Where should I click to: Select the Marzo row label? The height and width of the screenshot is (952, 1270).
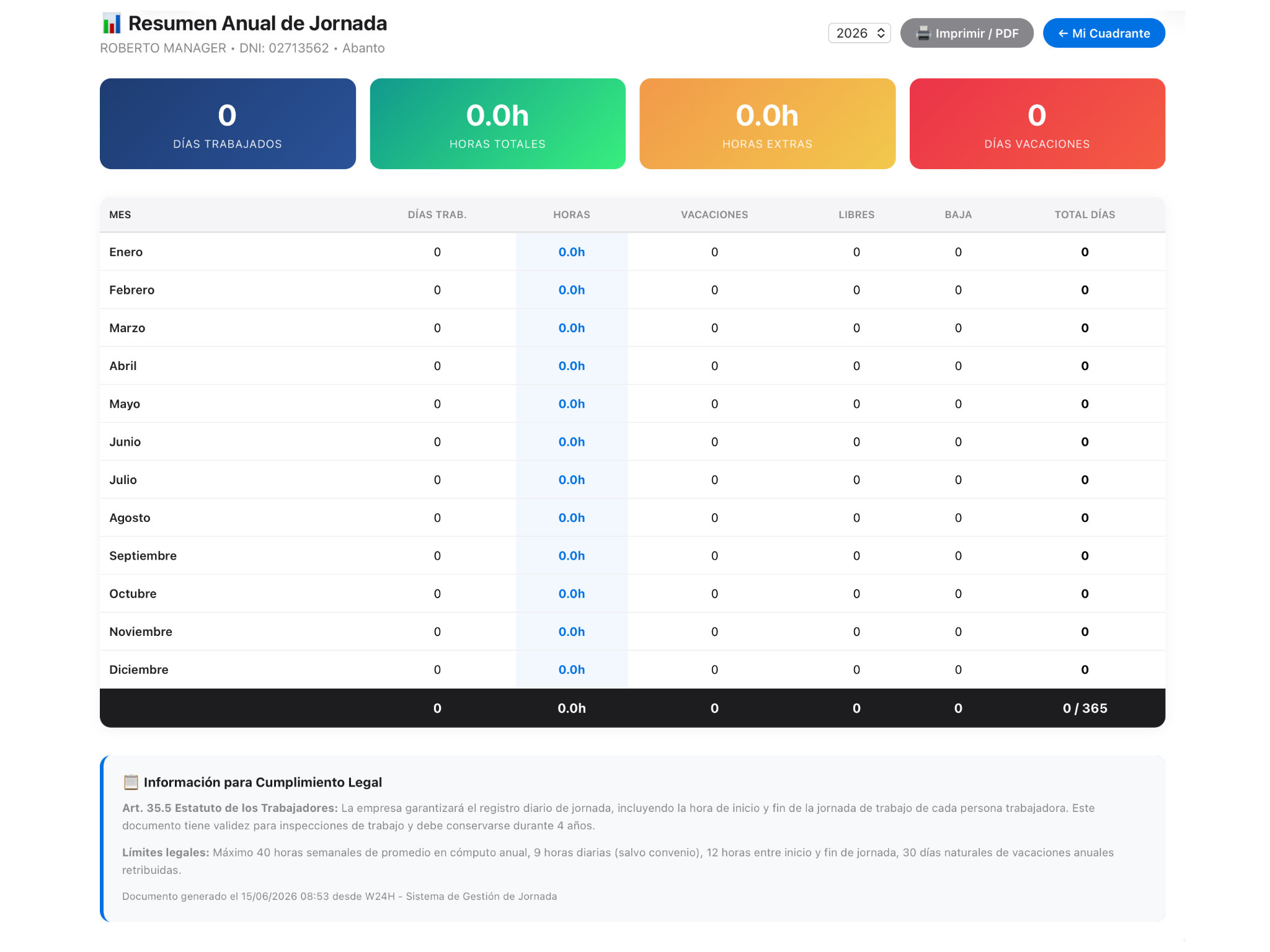click(127, 328)
